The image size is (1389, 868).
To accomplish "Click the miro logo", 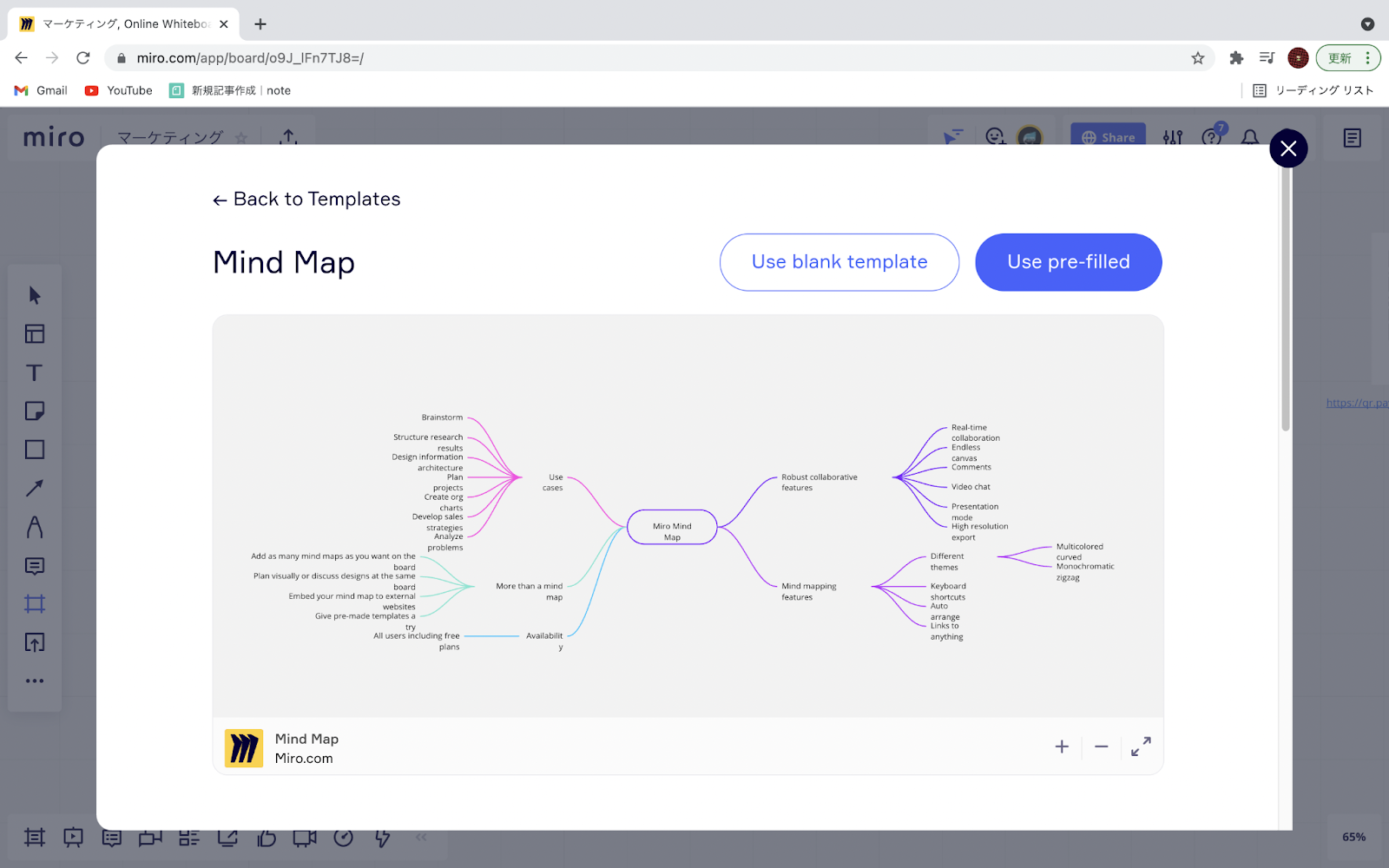I will pos(54,137).
